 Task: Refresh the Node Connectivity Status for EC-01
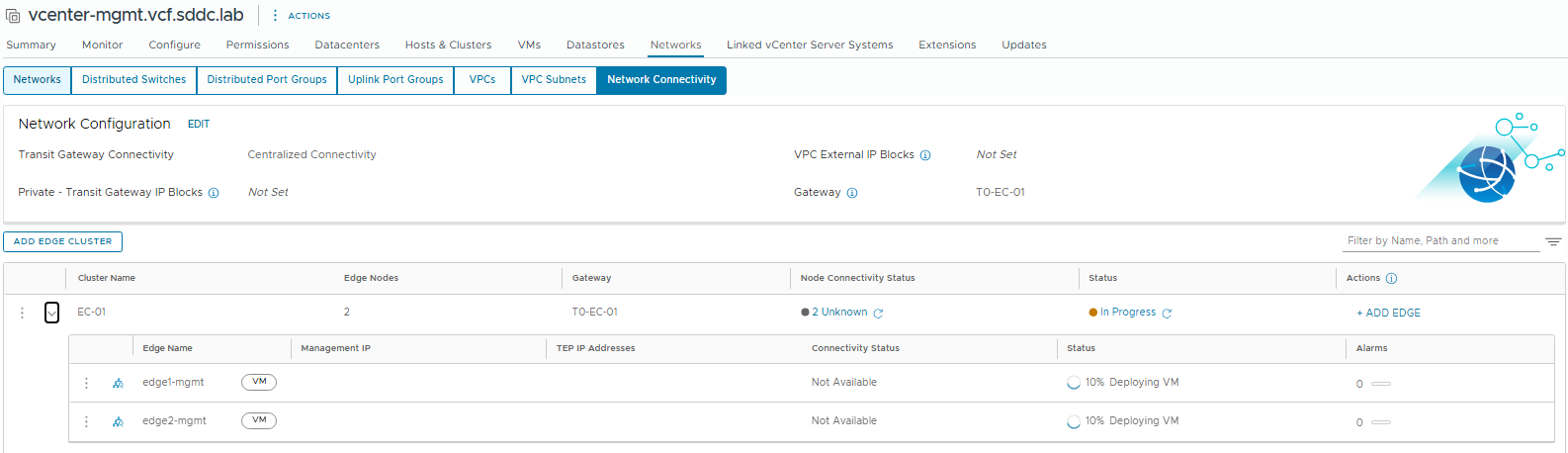tap(878, 314)
